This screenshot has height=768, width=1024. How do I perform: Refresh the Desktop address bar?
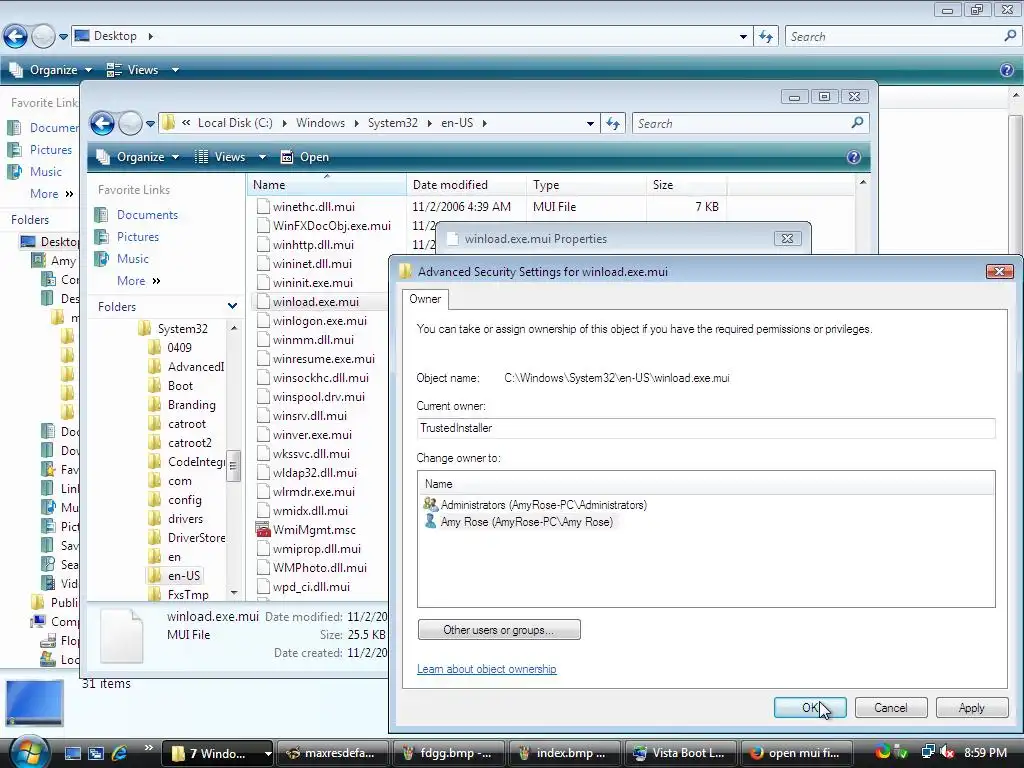tap(765, 36)
